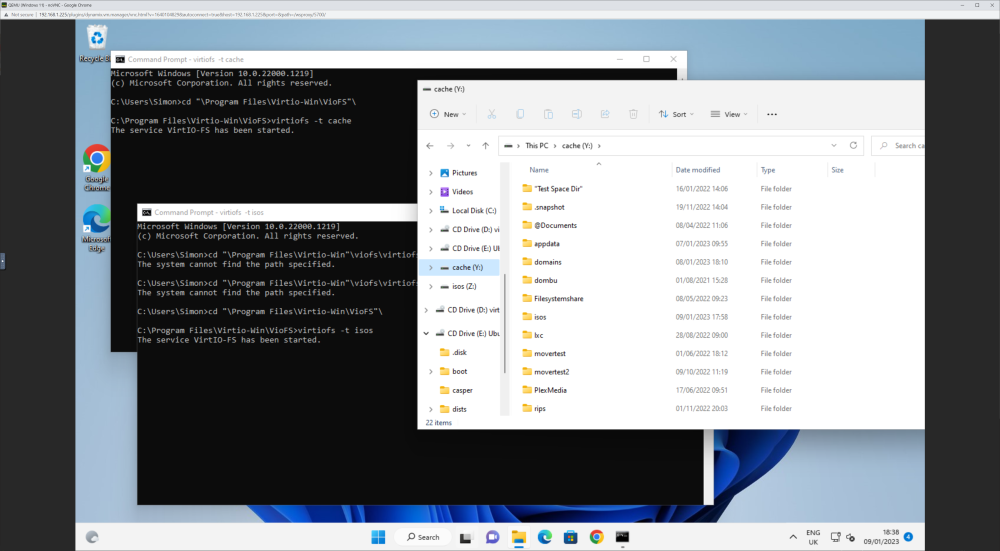The height and width of the screenshot is (551, 1000).
Task: Expand the boot folder in navigation tree
Action: (x=430, y=371)
